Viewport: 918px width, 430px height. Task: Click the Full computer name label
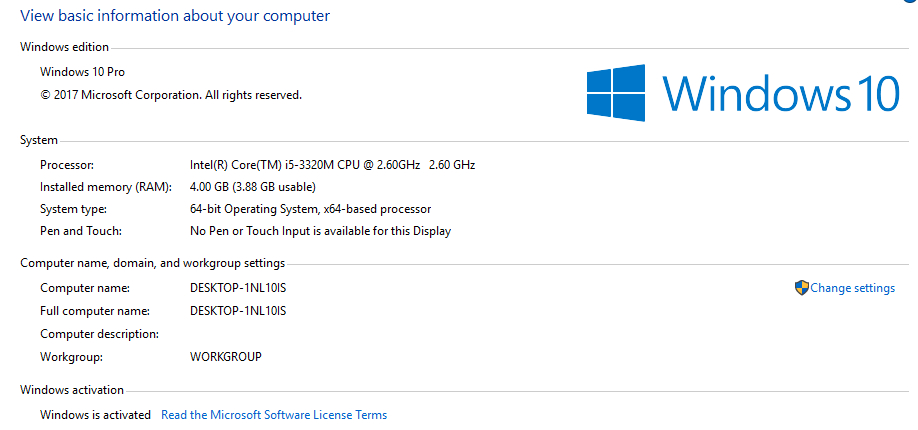pos(95,310)
